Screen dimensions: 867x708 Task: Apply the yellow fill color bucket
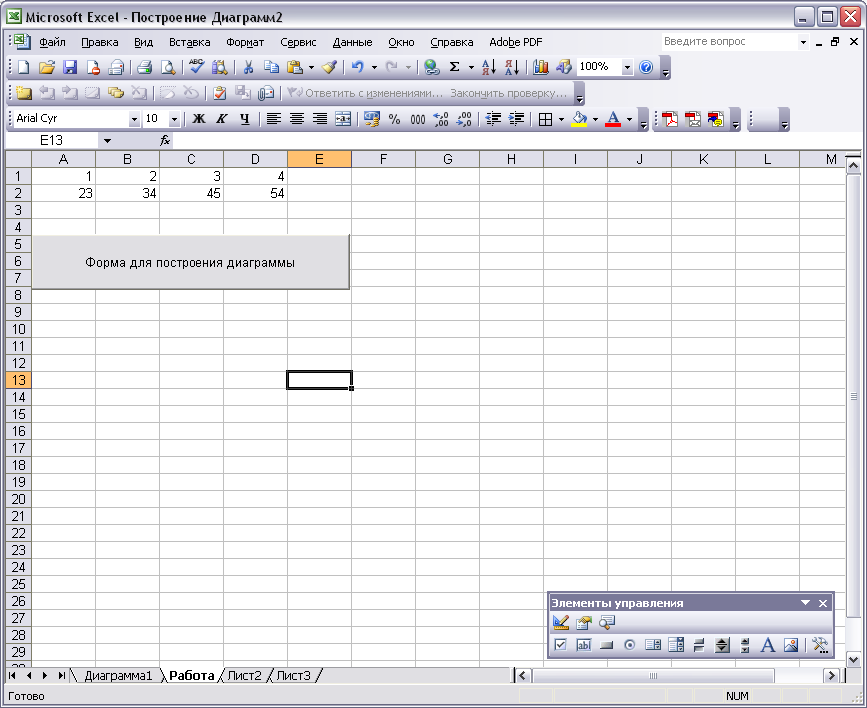(x=579, y=119)
